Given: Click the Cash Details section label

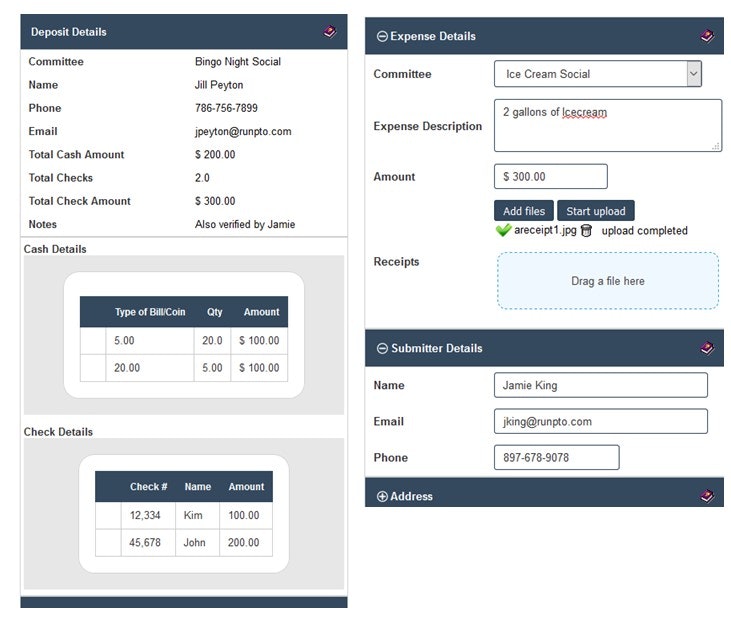Looking at the screenshot, I should pos(55,249).
